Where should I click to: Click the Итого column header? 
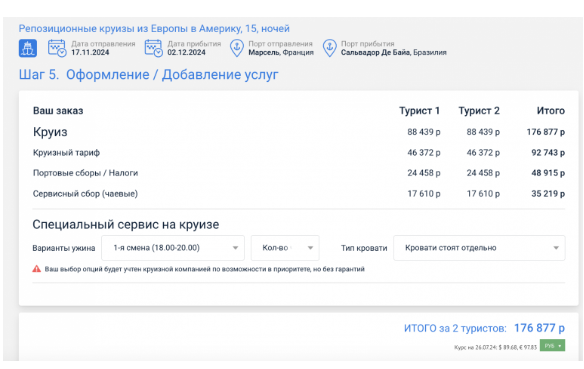pyautogui.click(x=550, y=111)
